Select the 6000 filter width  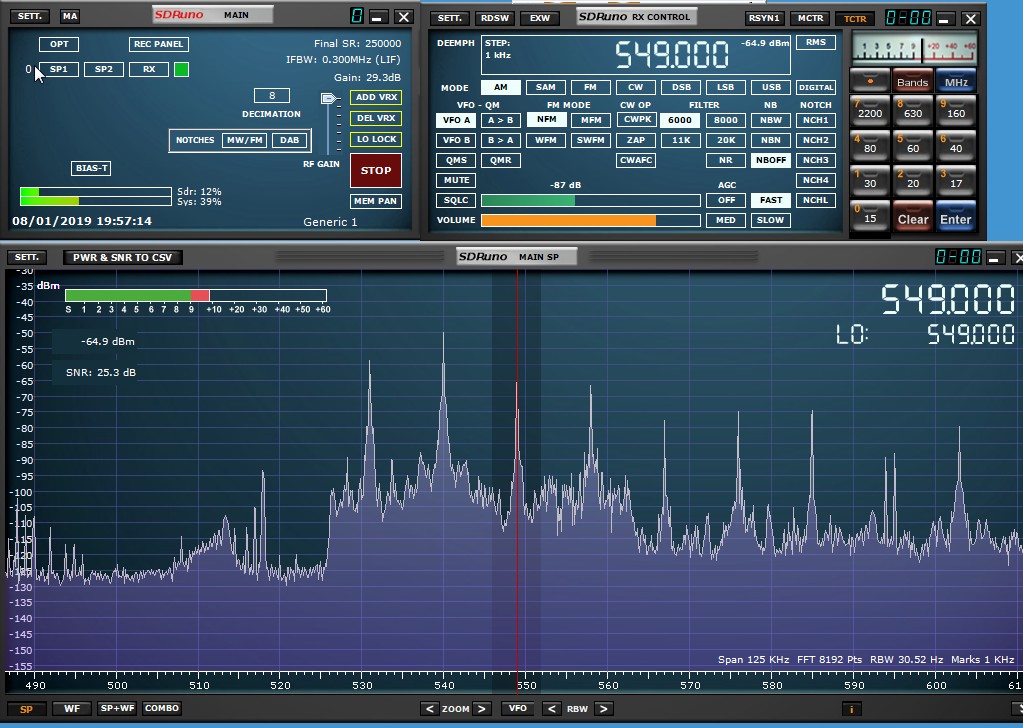pyautogui.click(x=680, y=120)
